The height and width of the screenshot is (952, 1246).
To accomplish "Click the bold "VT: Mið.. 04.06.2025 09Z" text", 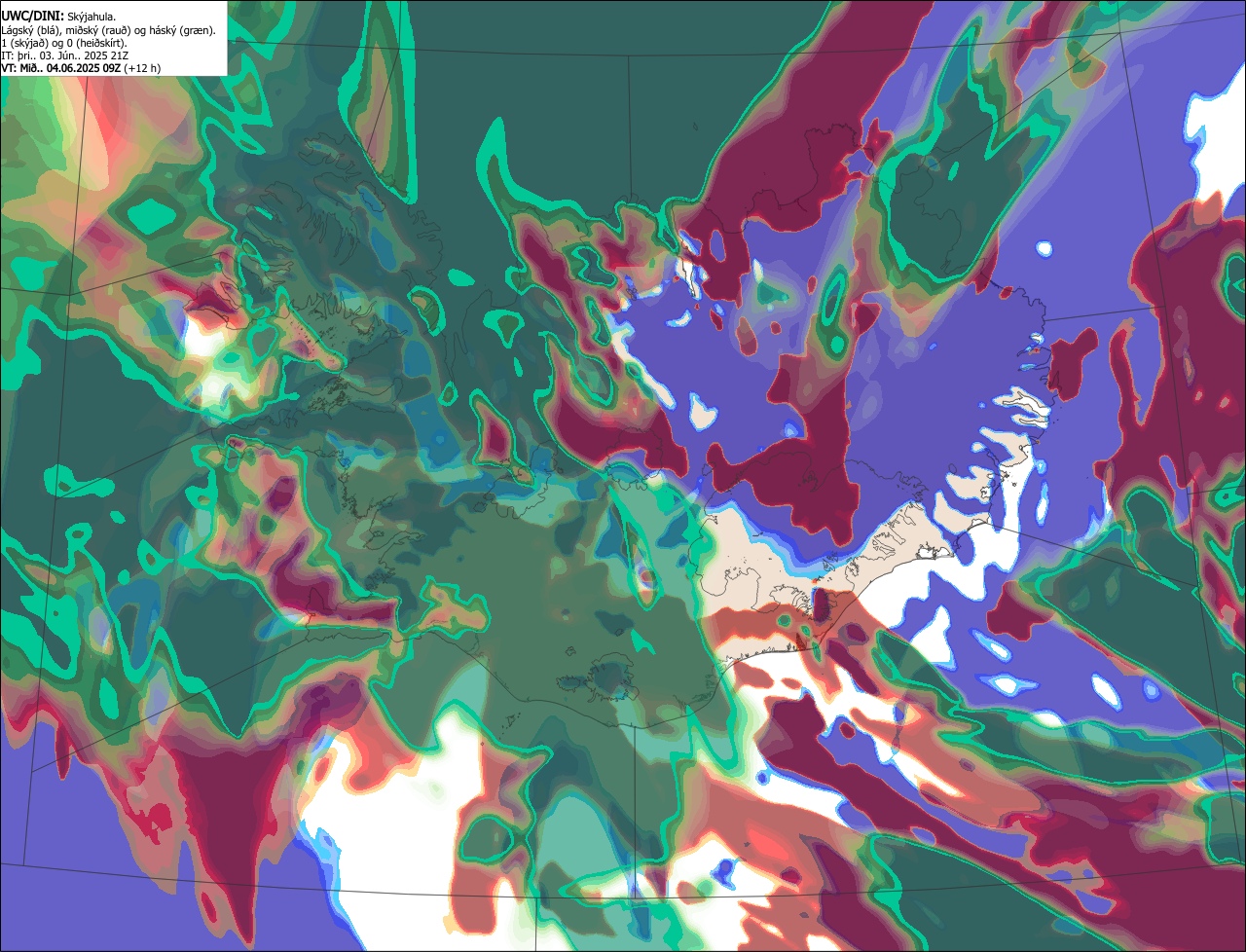I will (x=61, y=68).
